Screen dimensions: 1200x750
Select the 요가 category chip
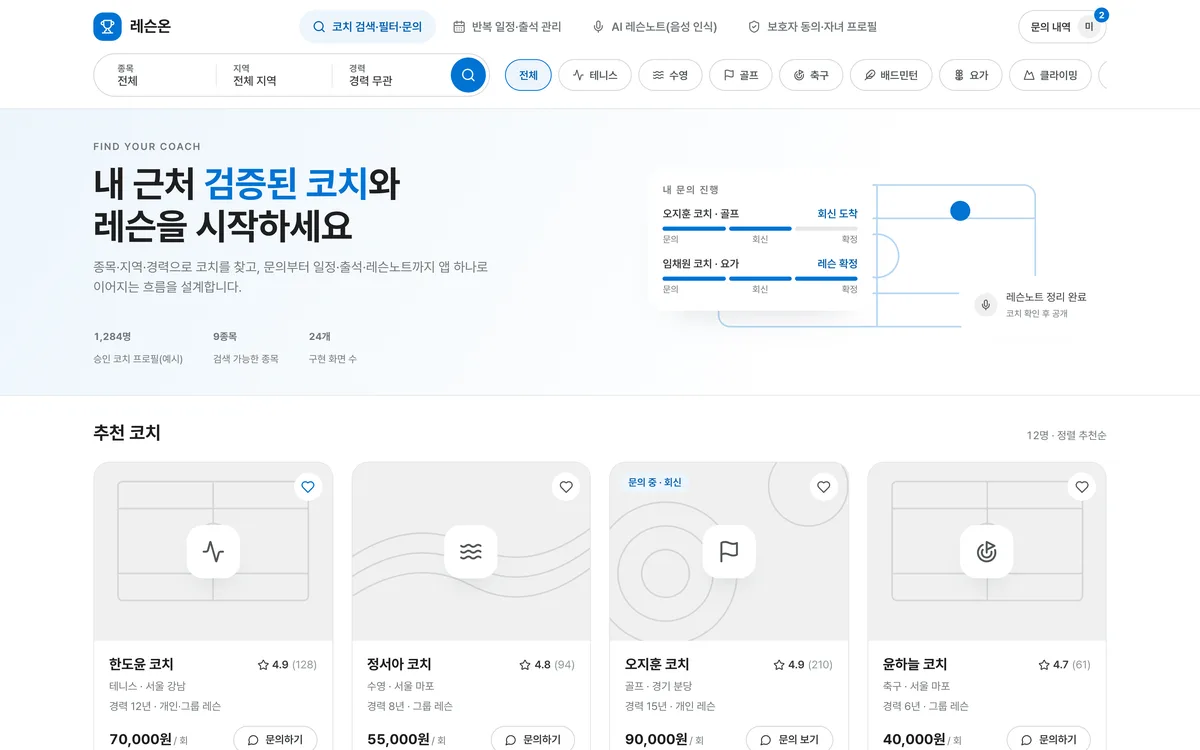971,75
